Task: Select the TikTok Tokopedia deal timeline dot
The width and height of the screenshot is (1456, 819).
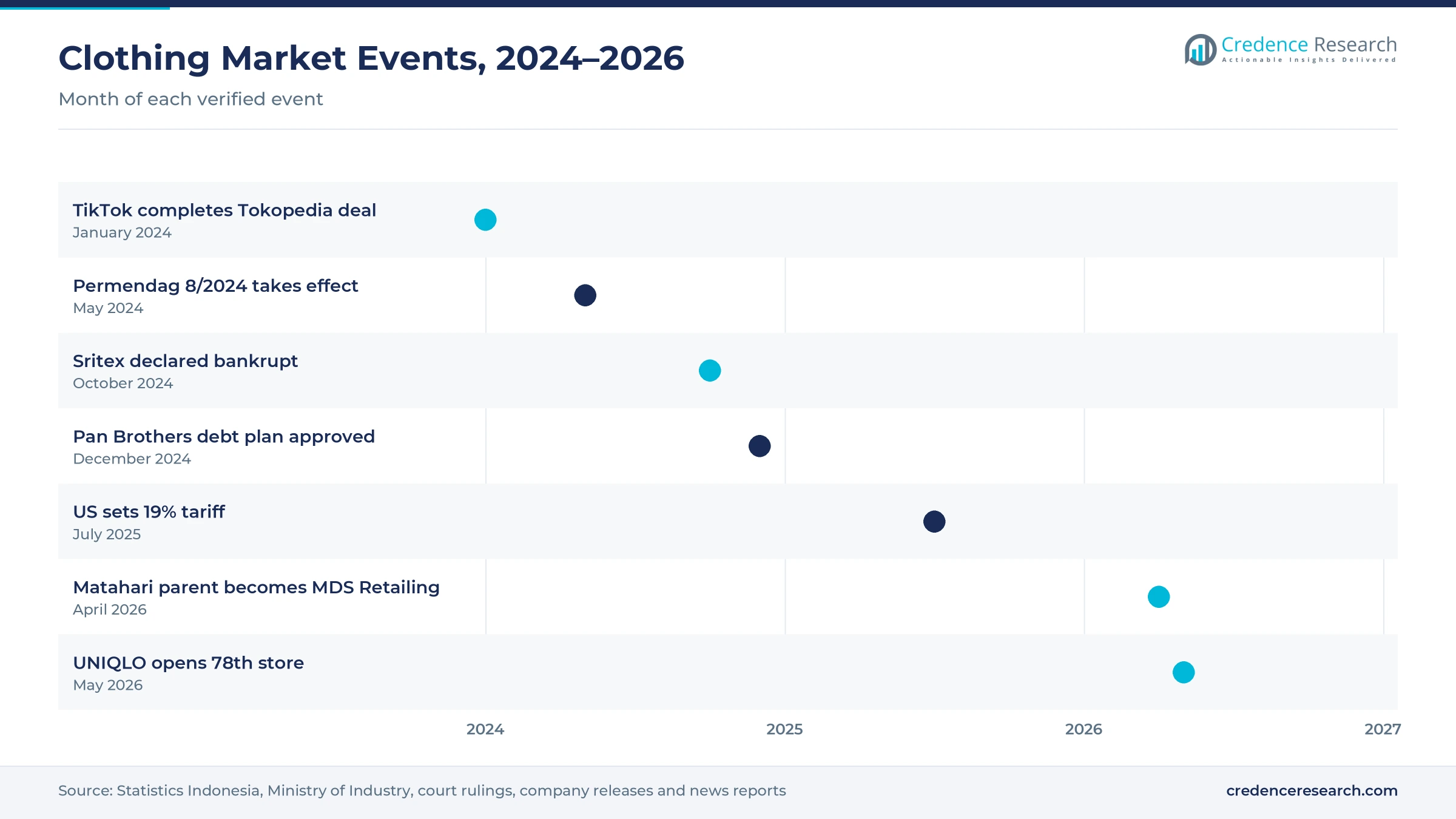Action: pyautogui.click(x=485, y=220)
